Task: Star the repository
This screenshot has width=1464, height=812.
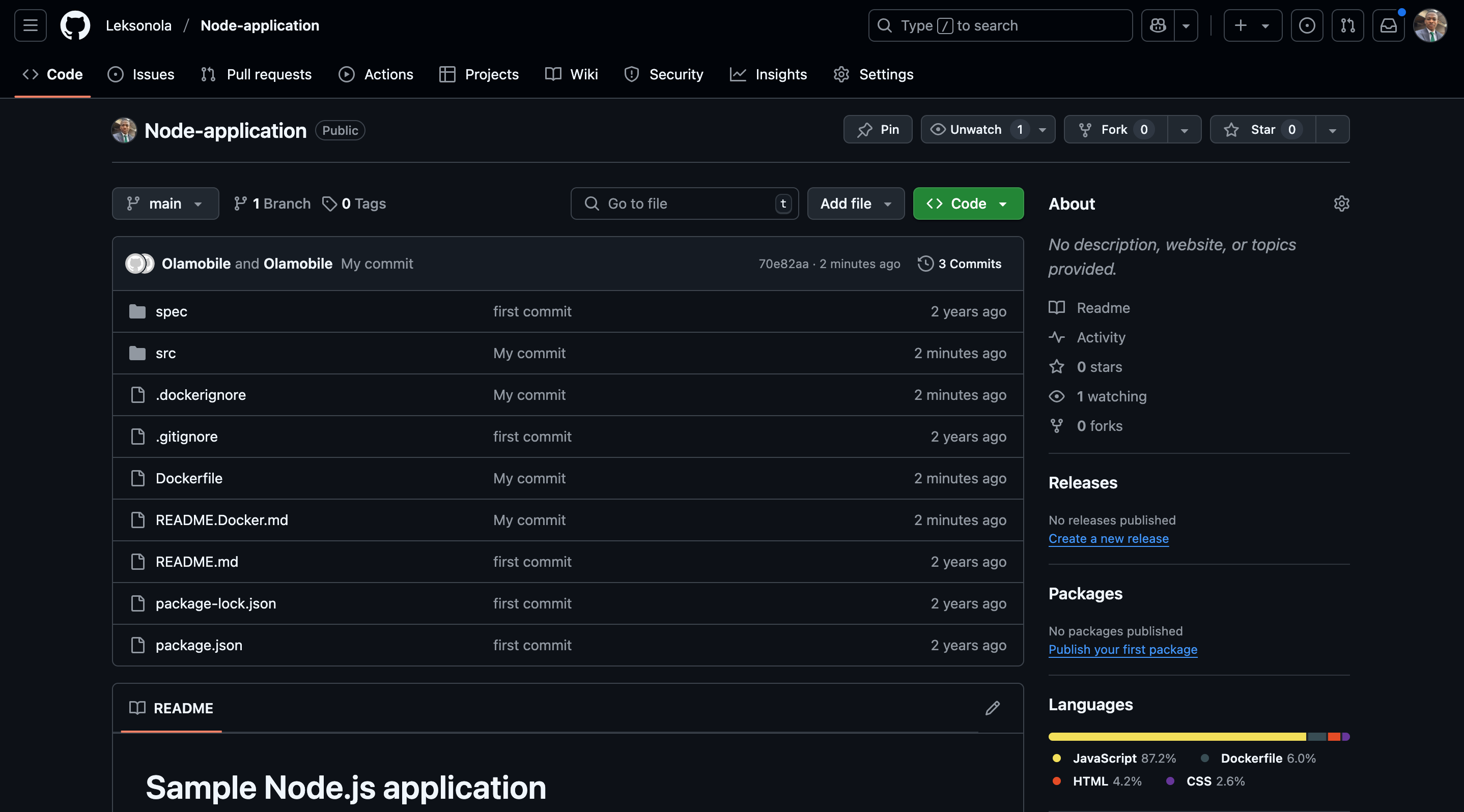Action: tap(1263, 129)
